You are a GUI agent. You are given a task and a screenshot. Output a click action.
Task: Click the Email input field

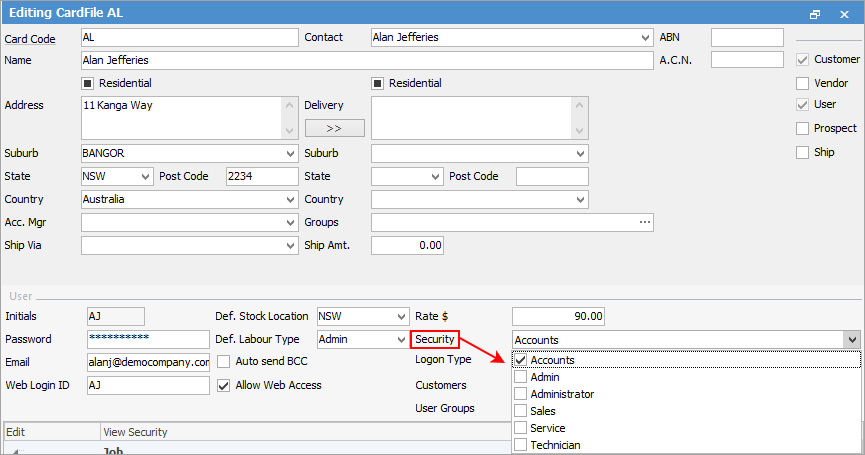point(148,362)
